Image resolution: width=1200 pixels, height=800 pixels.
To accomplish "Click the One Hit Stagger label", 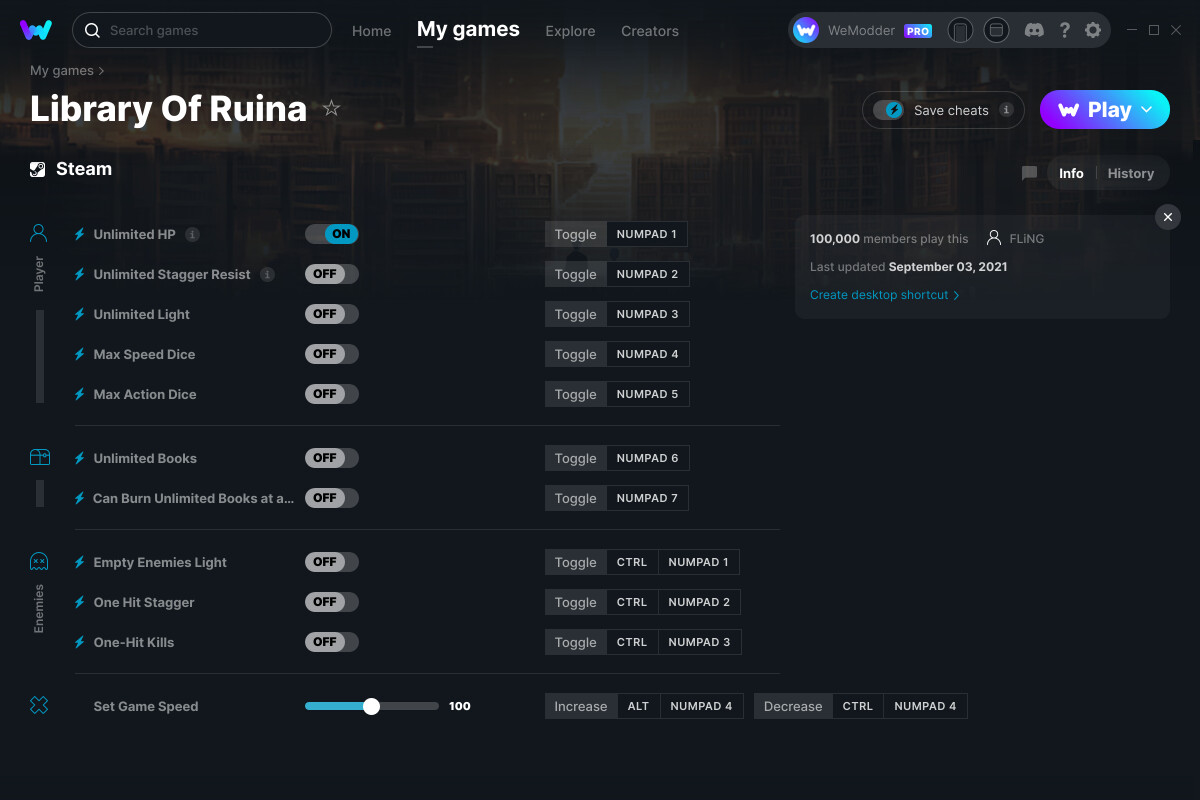I will [144, 602].
